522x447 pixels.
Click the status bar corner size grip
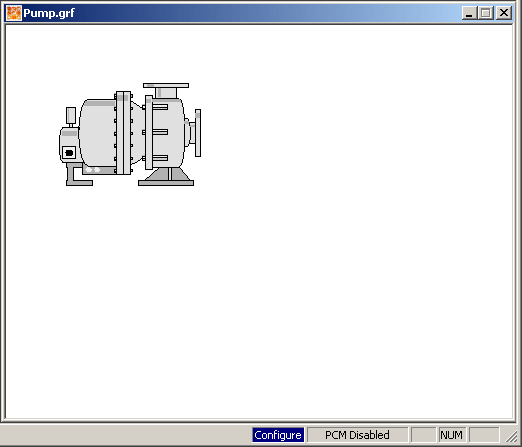click(x=511, y=436)
